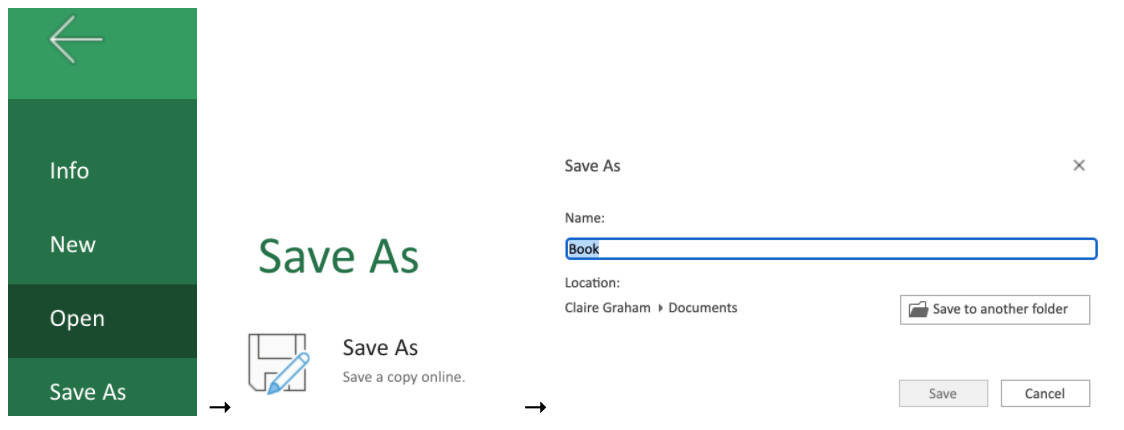Click the back arrow in the green sidebar
Viewport: 1124px width, 430px height.
pyautogui.click(x=76, y=40)
